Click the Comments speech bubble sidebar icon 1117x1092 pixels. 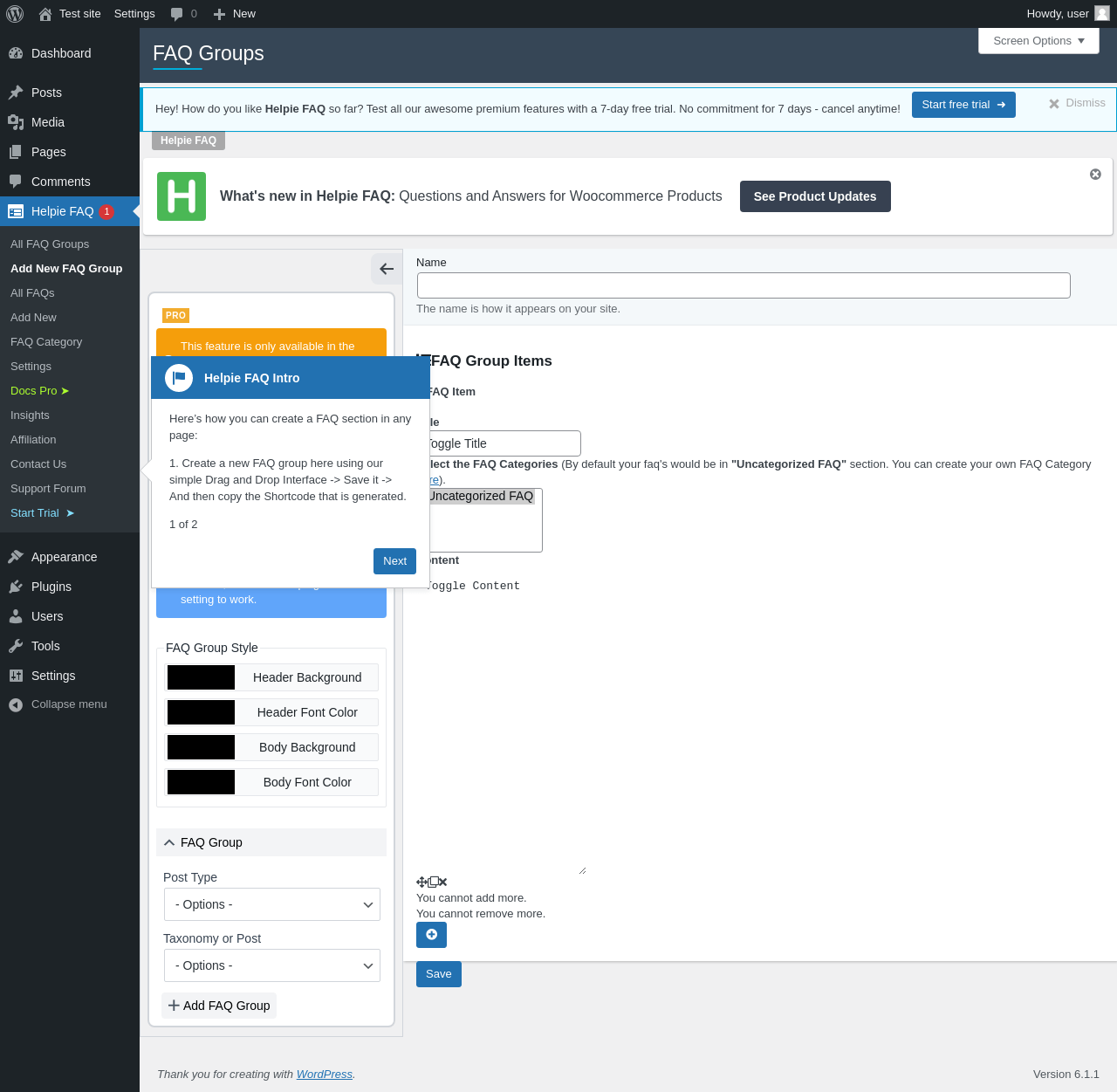point(16,182)
